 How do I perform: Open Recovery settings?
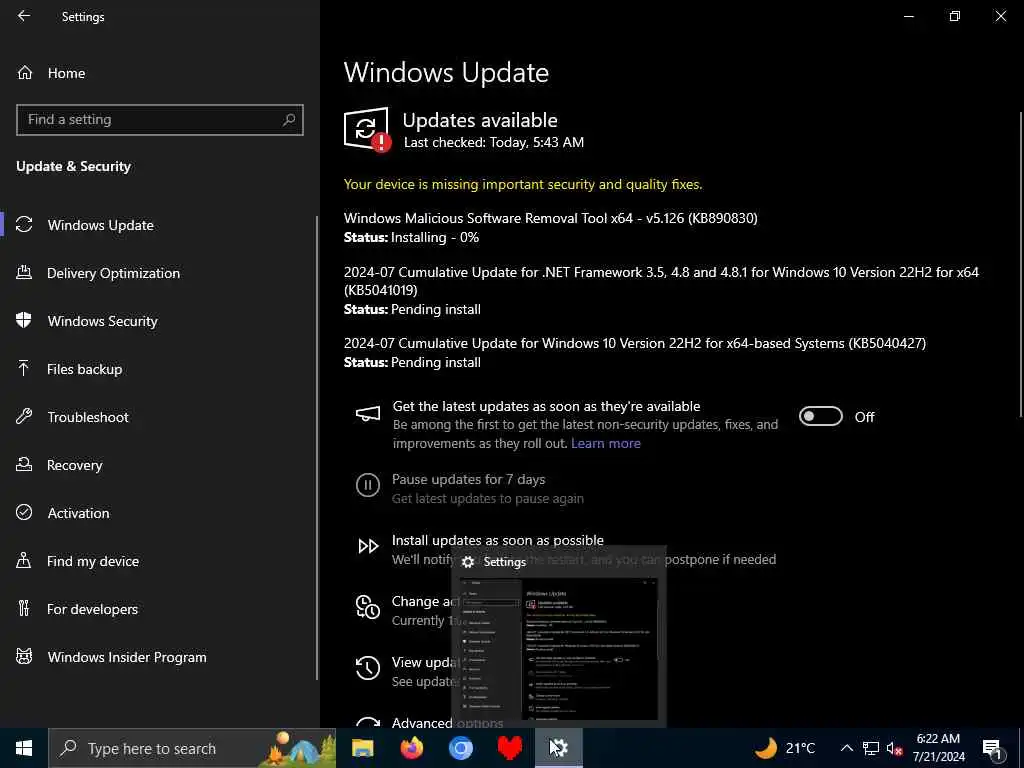pyautogui.click(x=74, y=465)
